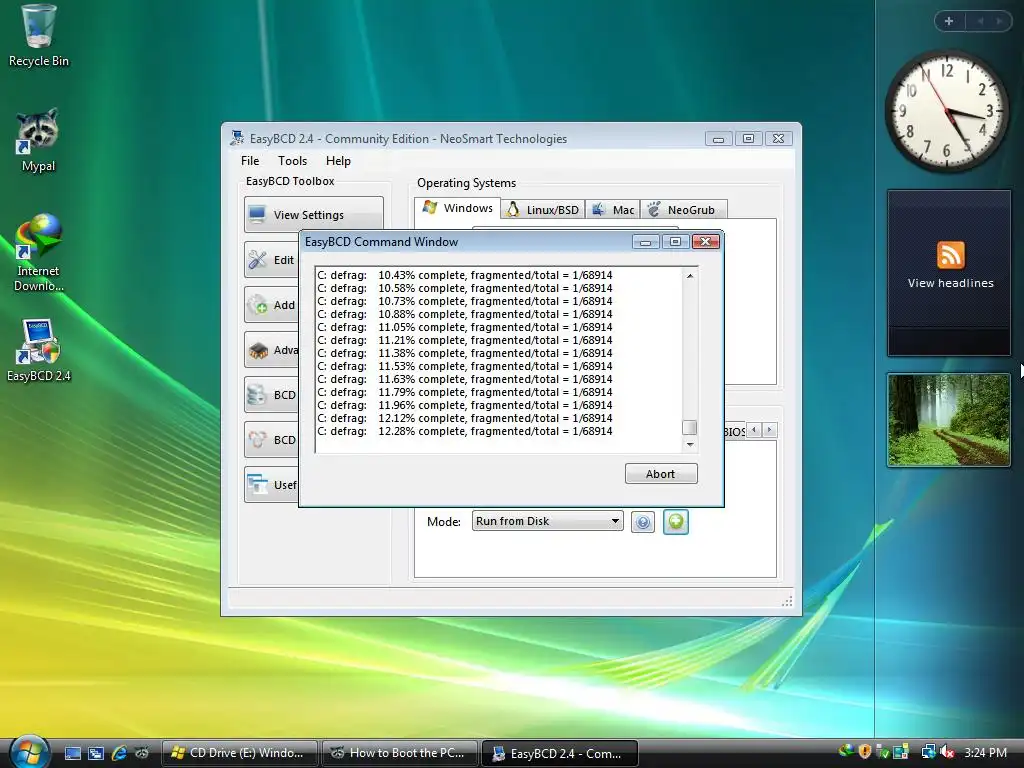Screen dimensions: 1024x768
Task: Switch to the Linux/BSD tab
Action: coord(543,210)
